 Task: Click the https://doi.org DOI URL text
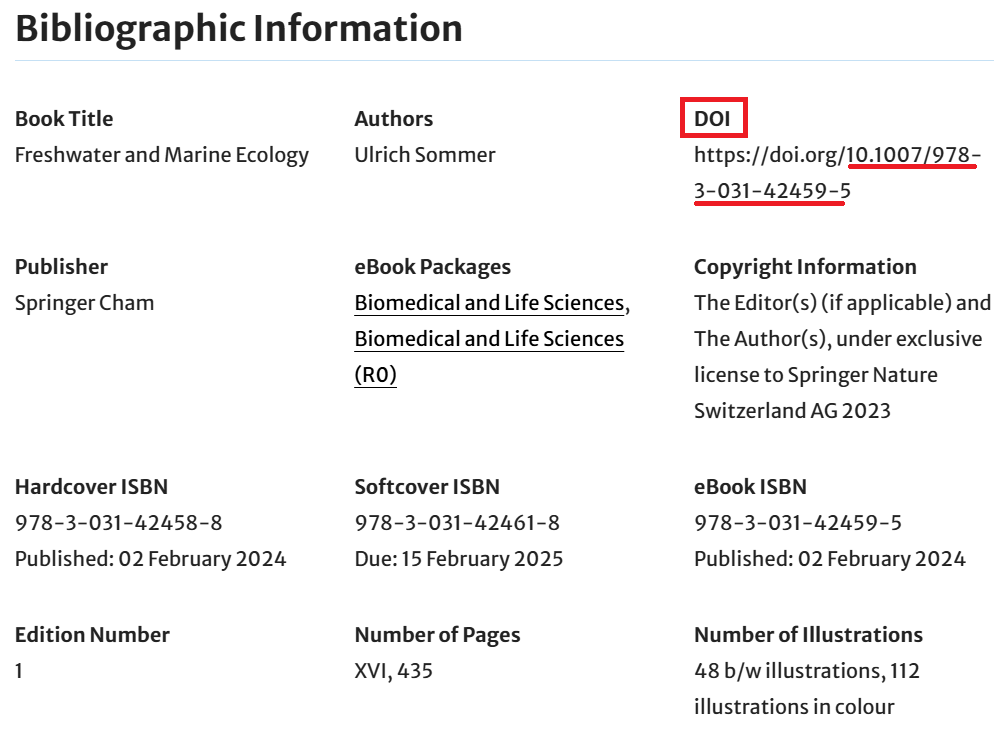(837, 173)
